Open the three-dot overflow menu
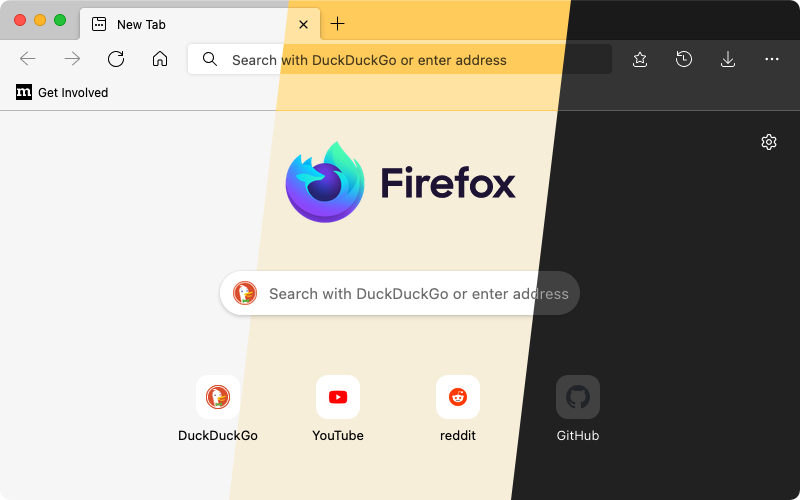 [x=771, y=59]
